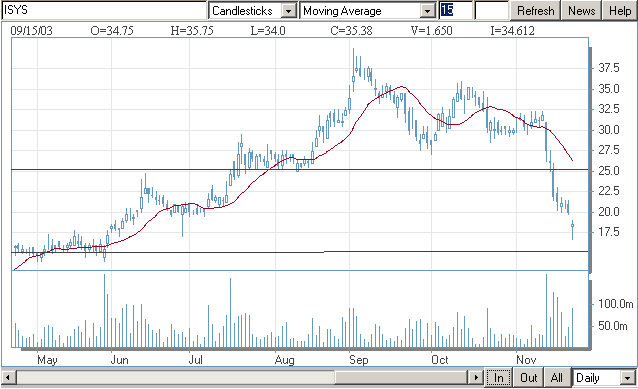The image size is (638, 389).
Task: Click the 100.0m volume axis label
Action: click(616, 304)
